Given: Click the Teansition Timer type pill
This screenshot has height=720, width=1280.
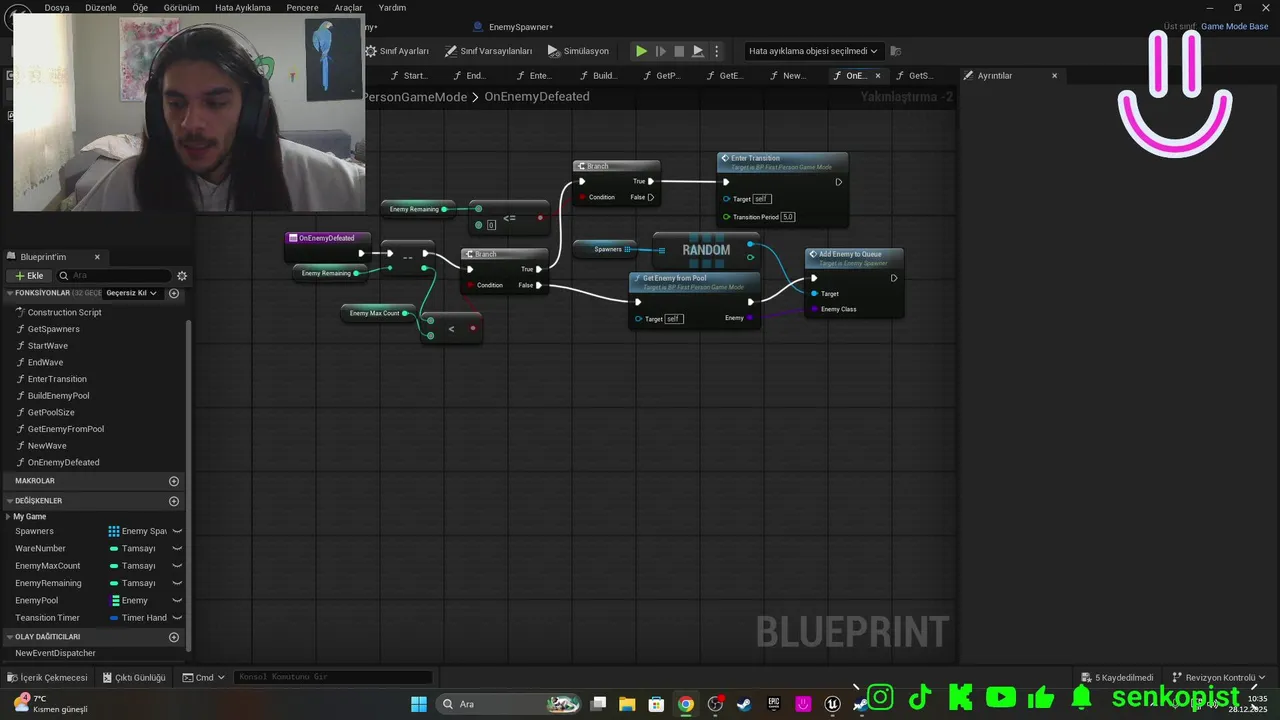Looking at the screenshot, I should [x=114, y=618].
